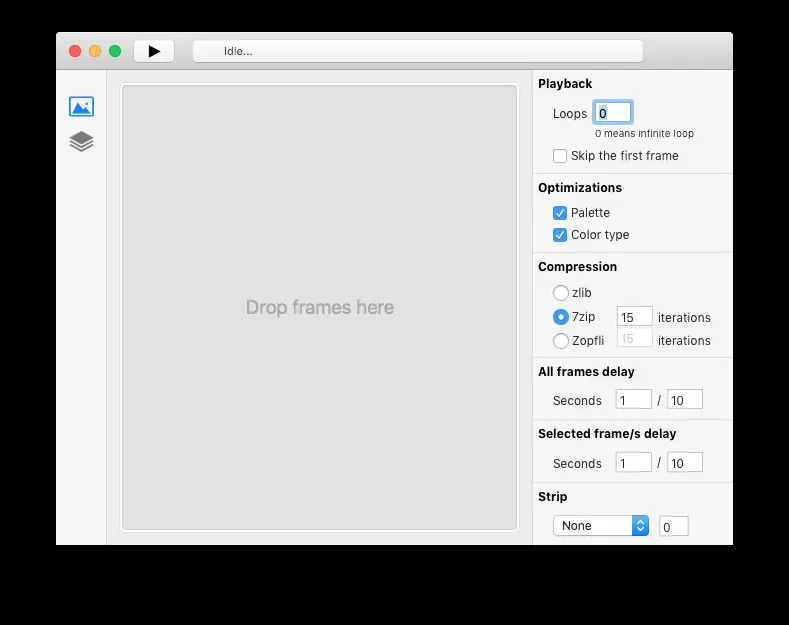Open the layers stack sidebar icon

[82, 141]
